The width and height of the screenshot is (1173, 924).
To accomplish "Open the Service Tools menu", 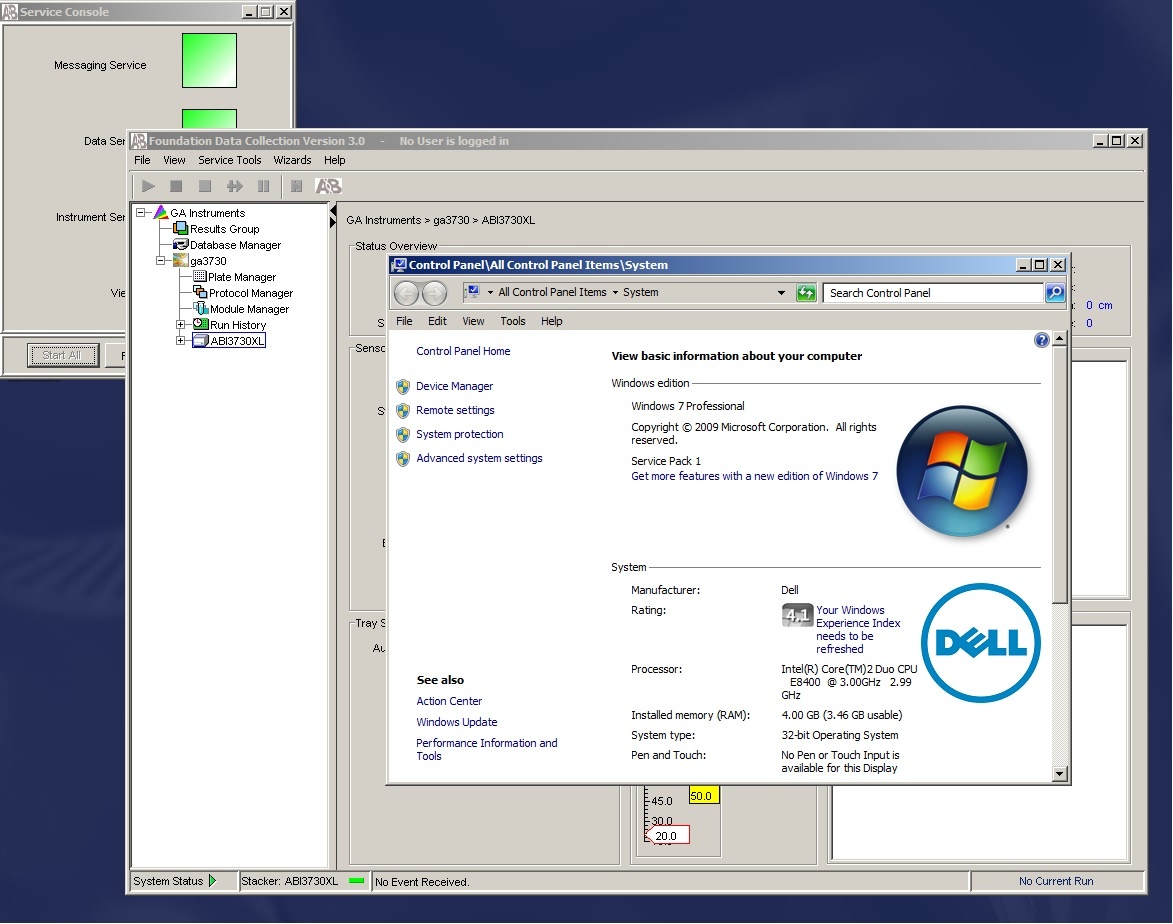I will pyautogui.click(x=229, y=160).
